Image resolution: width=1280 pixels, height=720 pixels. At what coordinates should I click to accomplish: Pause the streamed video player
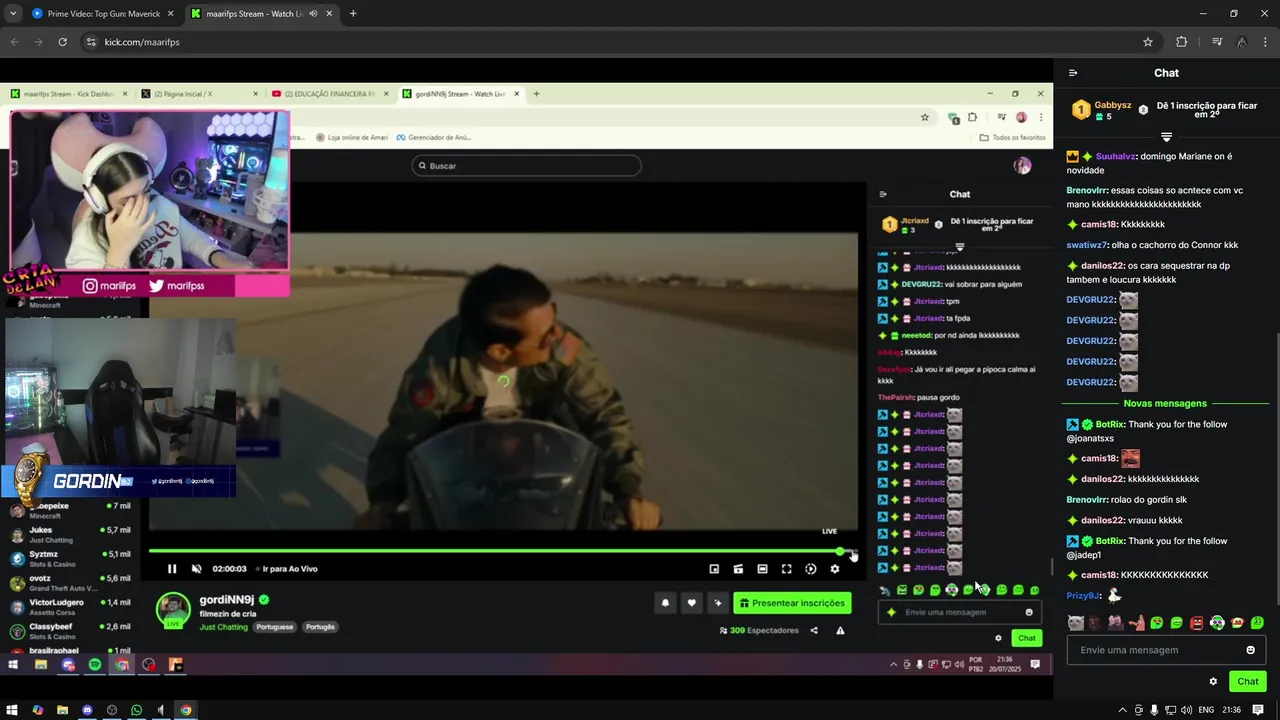[172, 569]
